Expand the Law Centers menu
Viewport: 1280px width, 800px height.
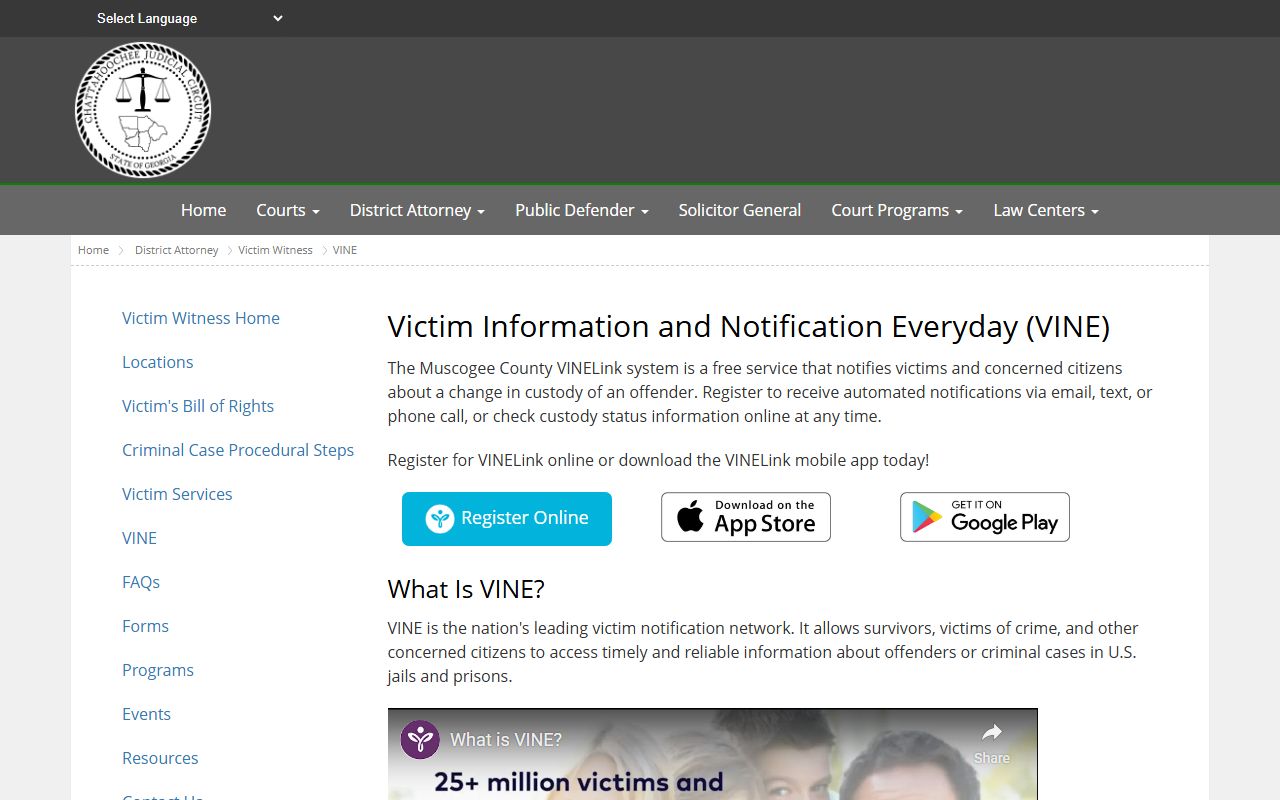click(1046, 210)
